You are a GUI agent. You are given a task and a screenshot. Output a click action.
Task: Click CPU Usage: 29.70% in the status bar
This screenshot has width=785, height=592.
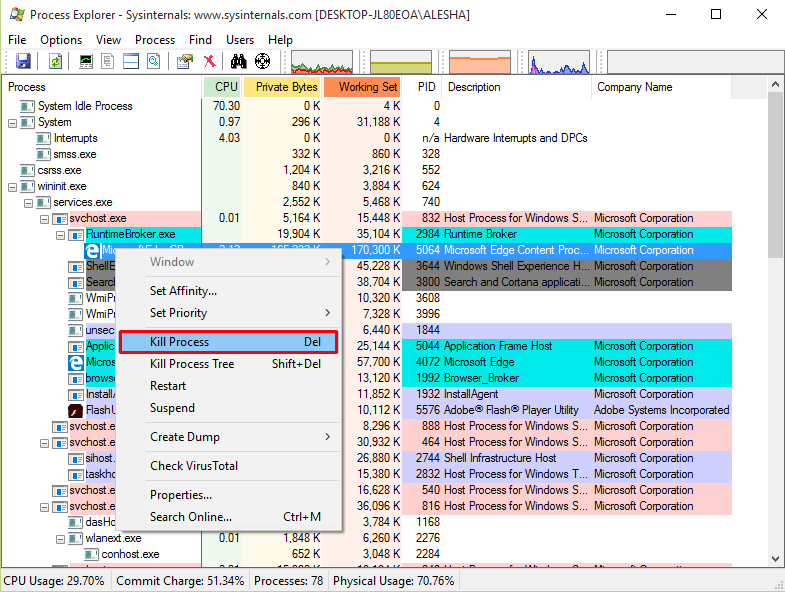pos(54,581)
